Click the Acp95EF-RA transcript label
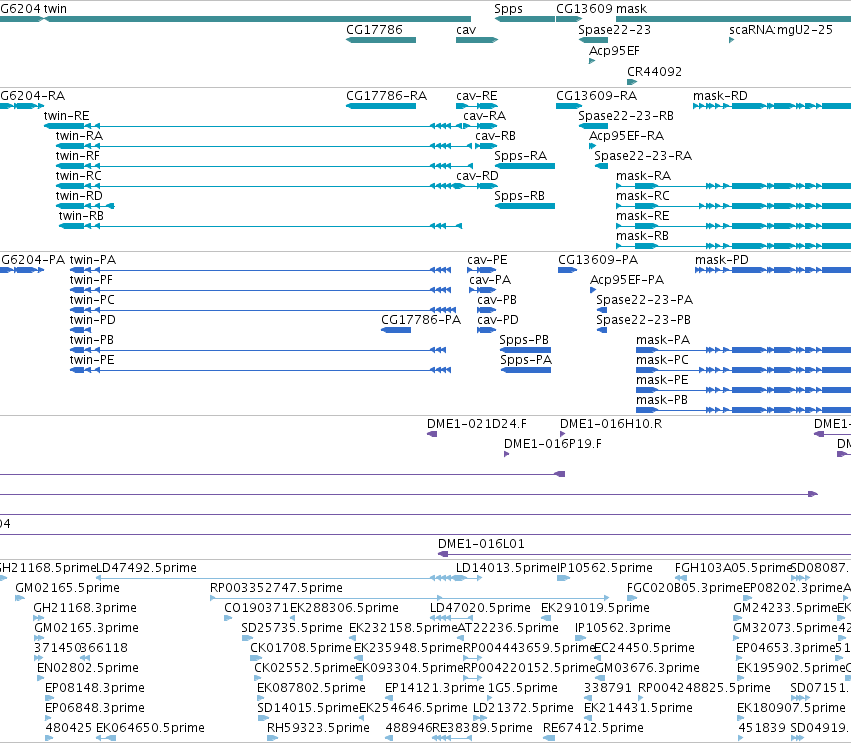The height and width of the screenshot is (743, 851). click(x=627, y=136)
